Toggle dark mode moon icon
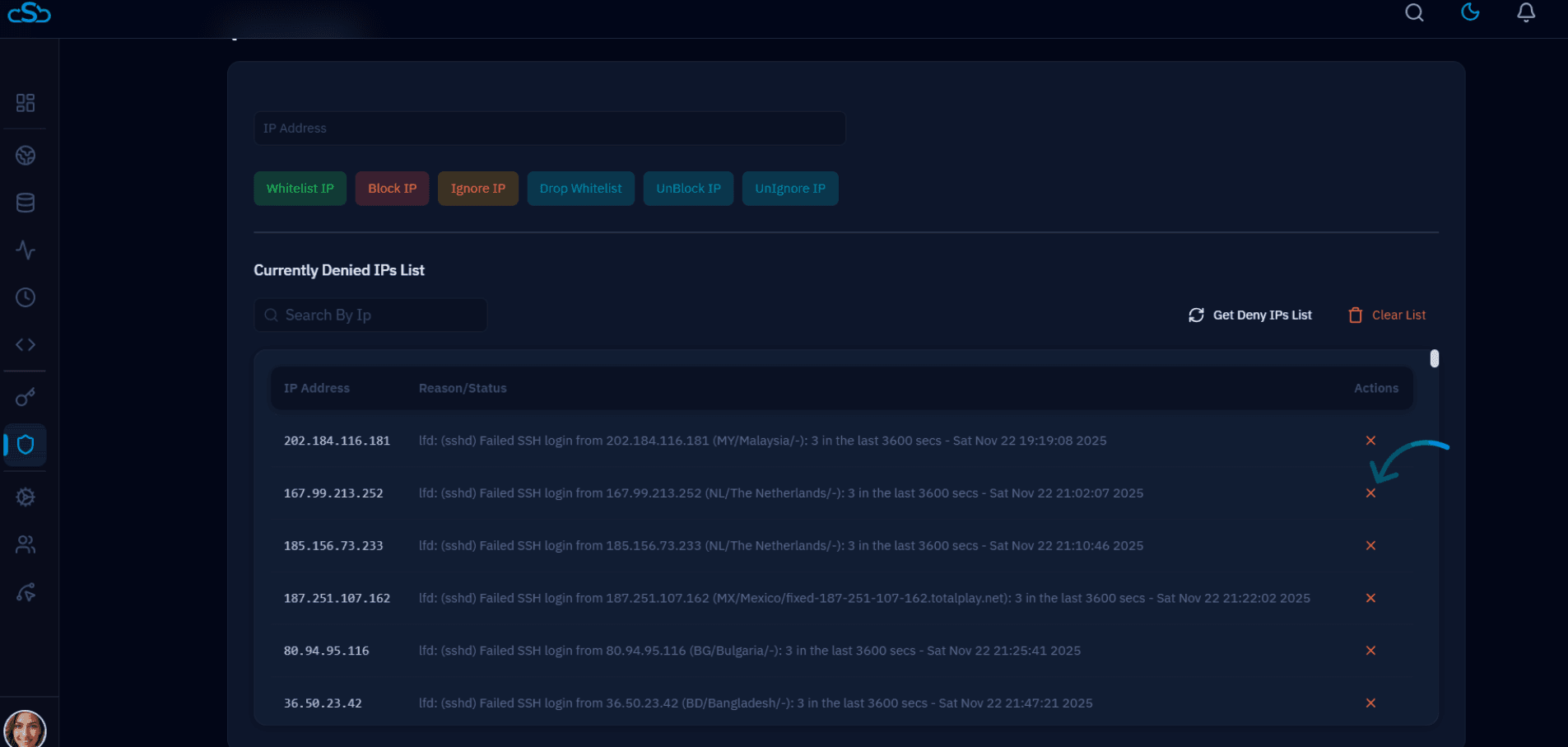Viewport: 1568px width, 747px height. tap(1470, 12)
